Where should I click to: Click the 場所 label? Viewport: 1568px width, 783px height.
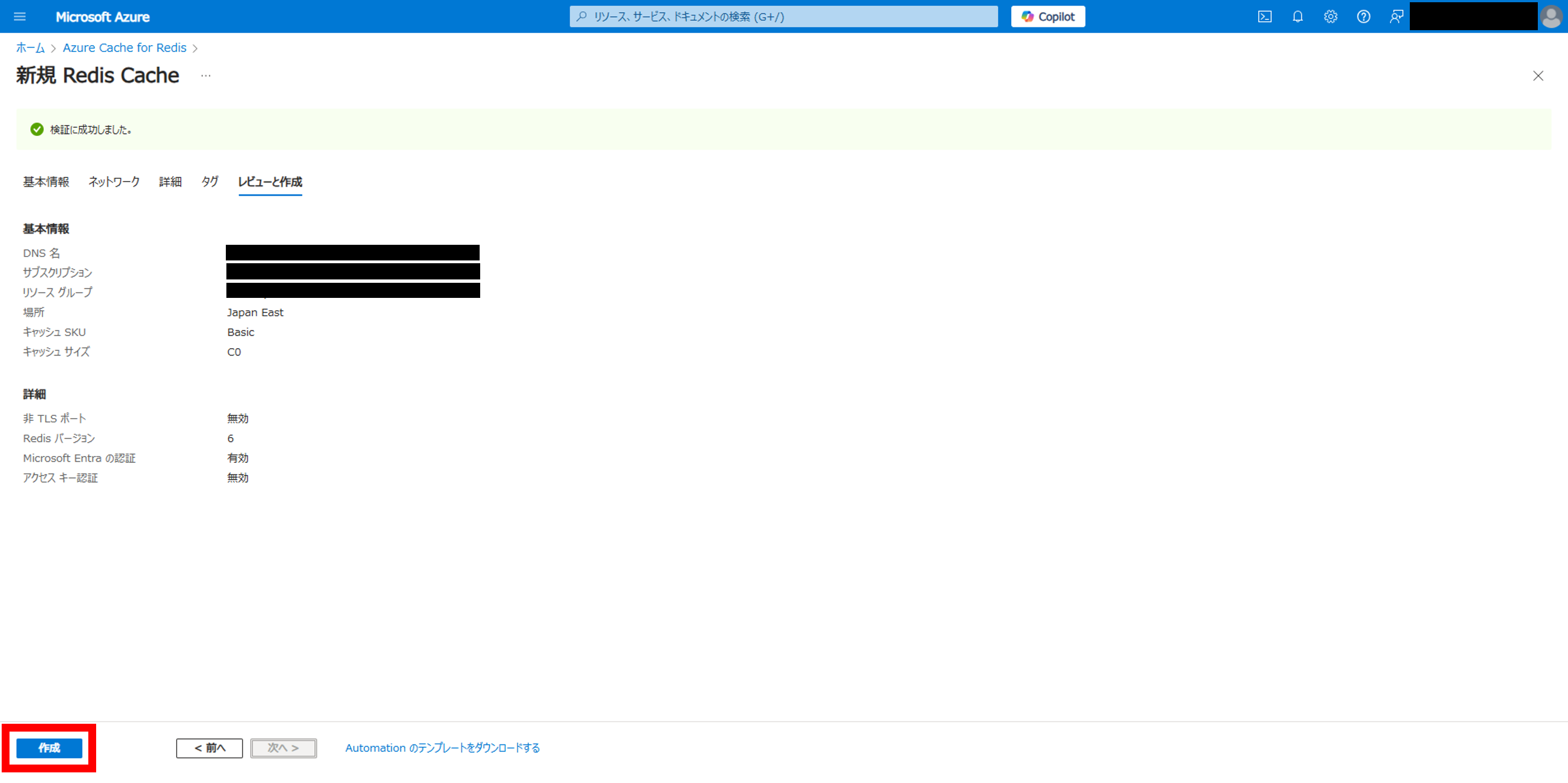point(34,312)
